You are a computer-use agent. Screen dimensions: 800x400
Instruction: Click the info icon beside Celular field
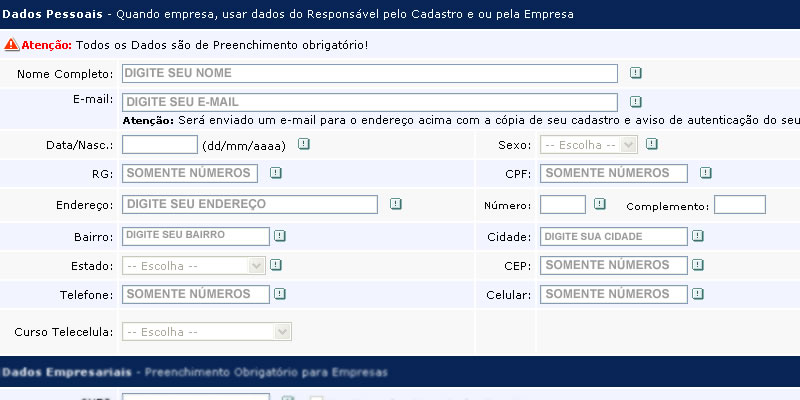click(697, 294)
